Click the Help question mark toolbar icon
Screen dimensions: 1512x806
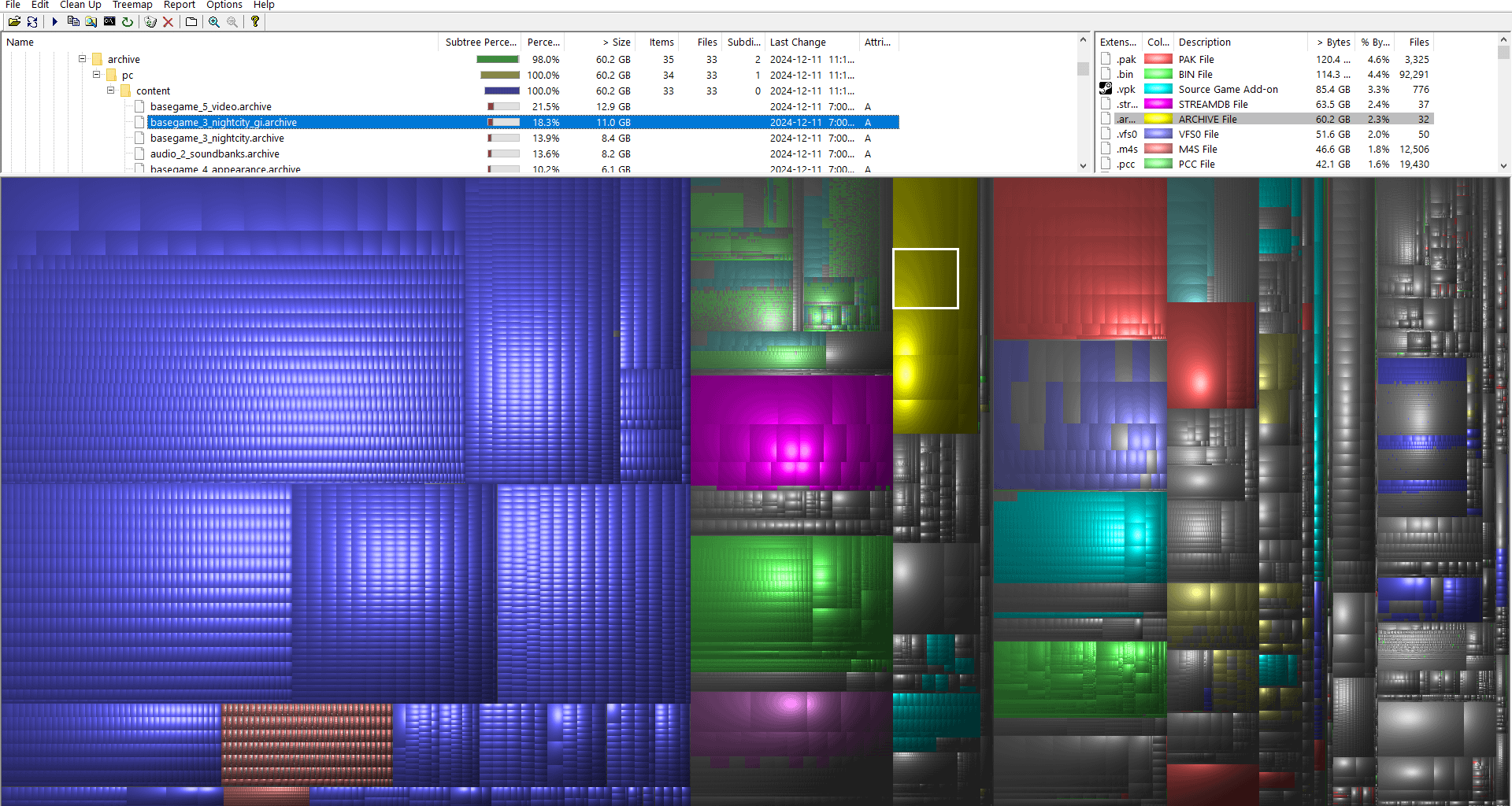tap(254, 21)
